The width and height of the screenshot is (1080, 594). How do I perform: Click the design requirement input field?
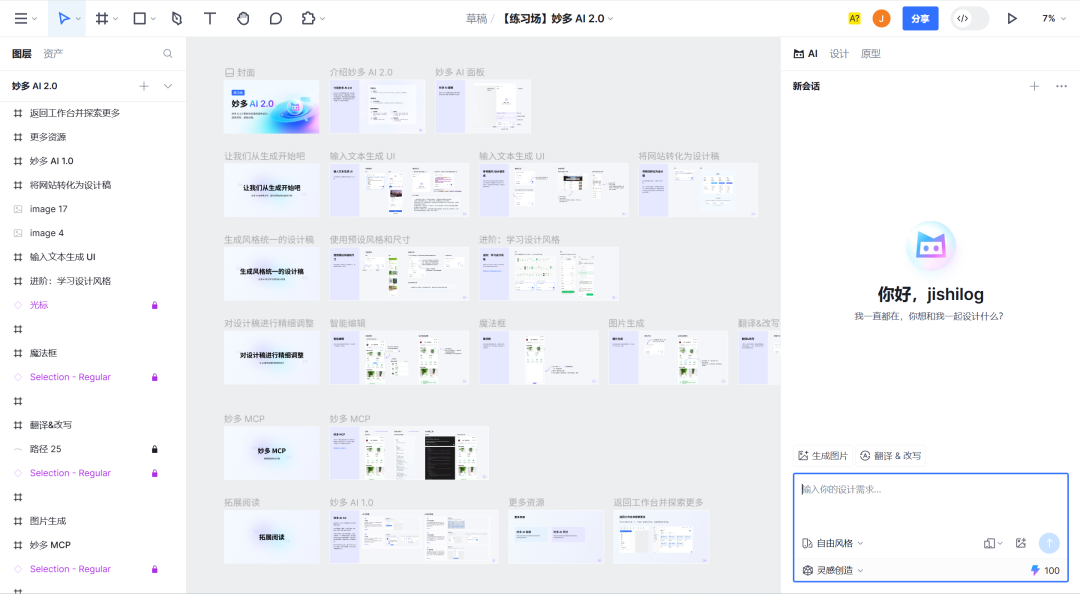[x=930, y=503]
